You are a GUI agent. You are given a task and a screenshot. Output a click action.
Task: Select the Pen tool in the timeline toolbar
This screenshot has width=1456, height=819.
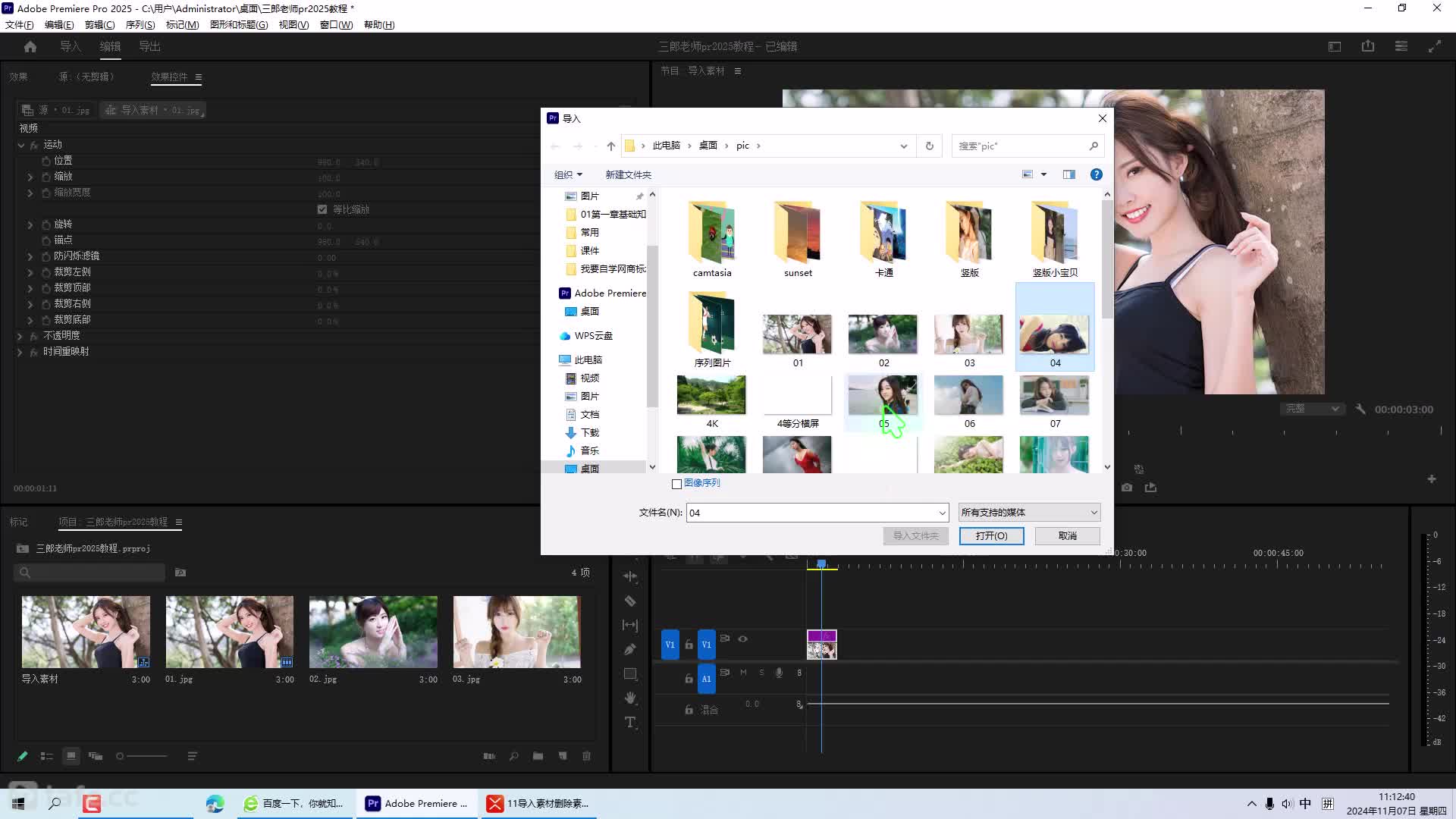coord(630,649)
